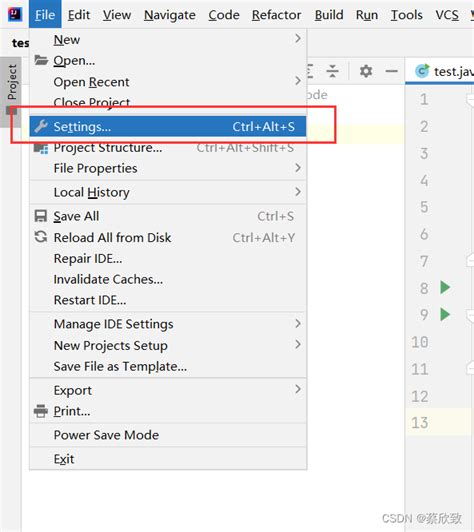Open the folder icon next to Open...

(x=41, y=60)
